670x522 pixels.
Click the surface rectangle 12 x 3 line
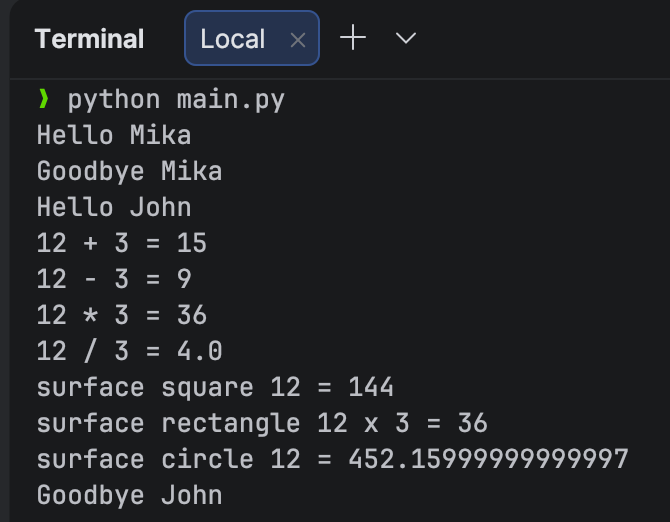[x=262, y=423]
